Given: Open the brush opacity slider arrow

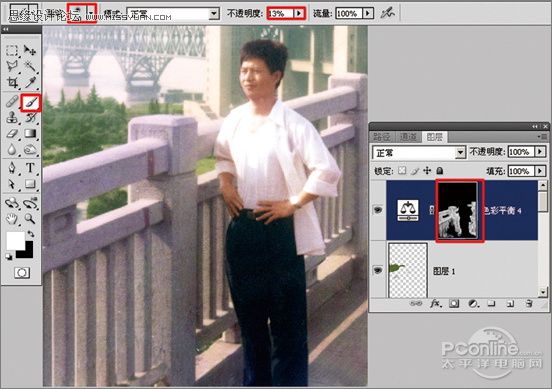Looking at the screenshot, I should point(299,14).
